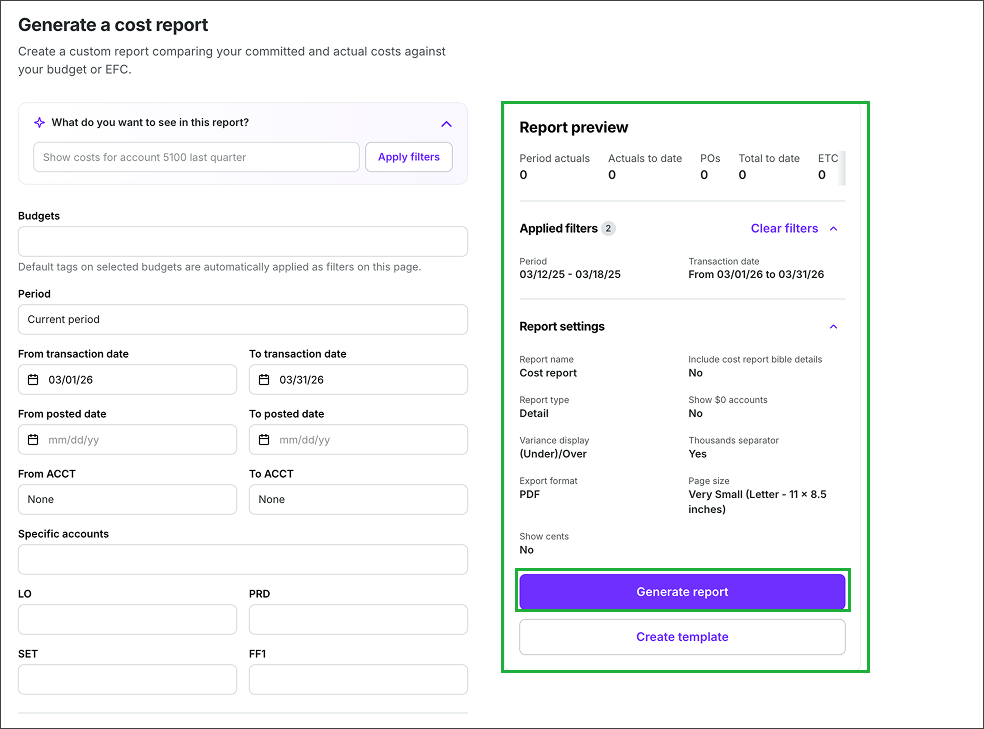Viewport: 984px width, 729px height.
Task: Click calendar icon in From posted date
Action: (33, 440)
